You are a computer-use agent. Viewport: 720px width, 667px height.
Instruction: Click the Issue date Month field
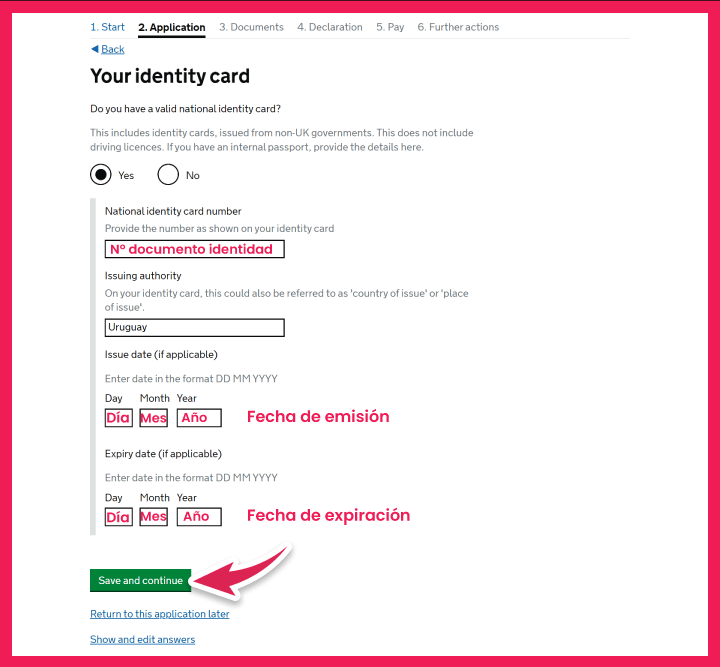(153, 418)
